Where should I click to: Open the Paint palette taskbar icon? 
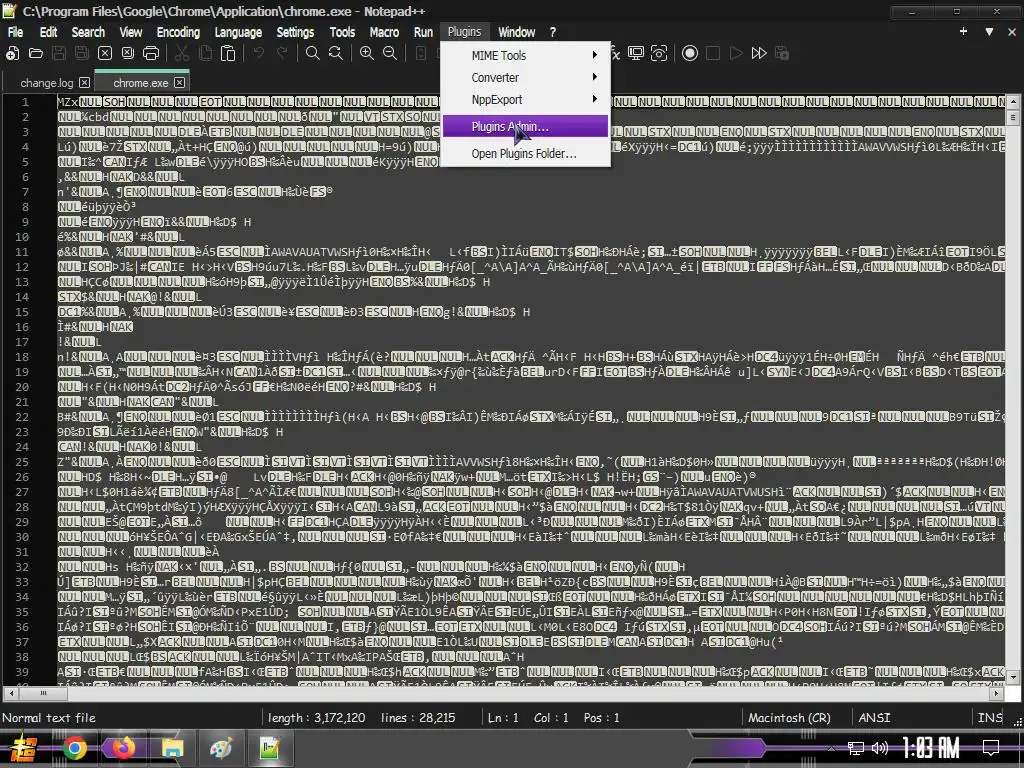pyautogui.click(x=221, y=748)
